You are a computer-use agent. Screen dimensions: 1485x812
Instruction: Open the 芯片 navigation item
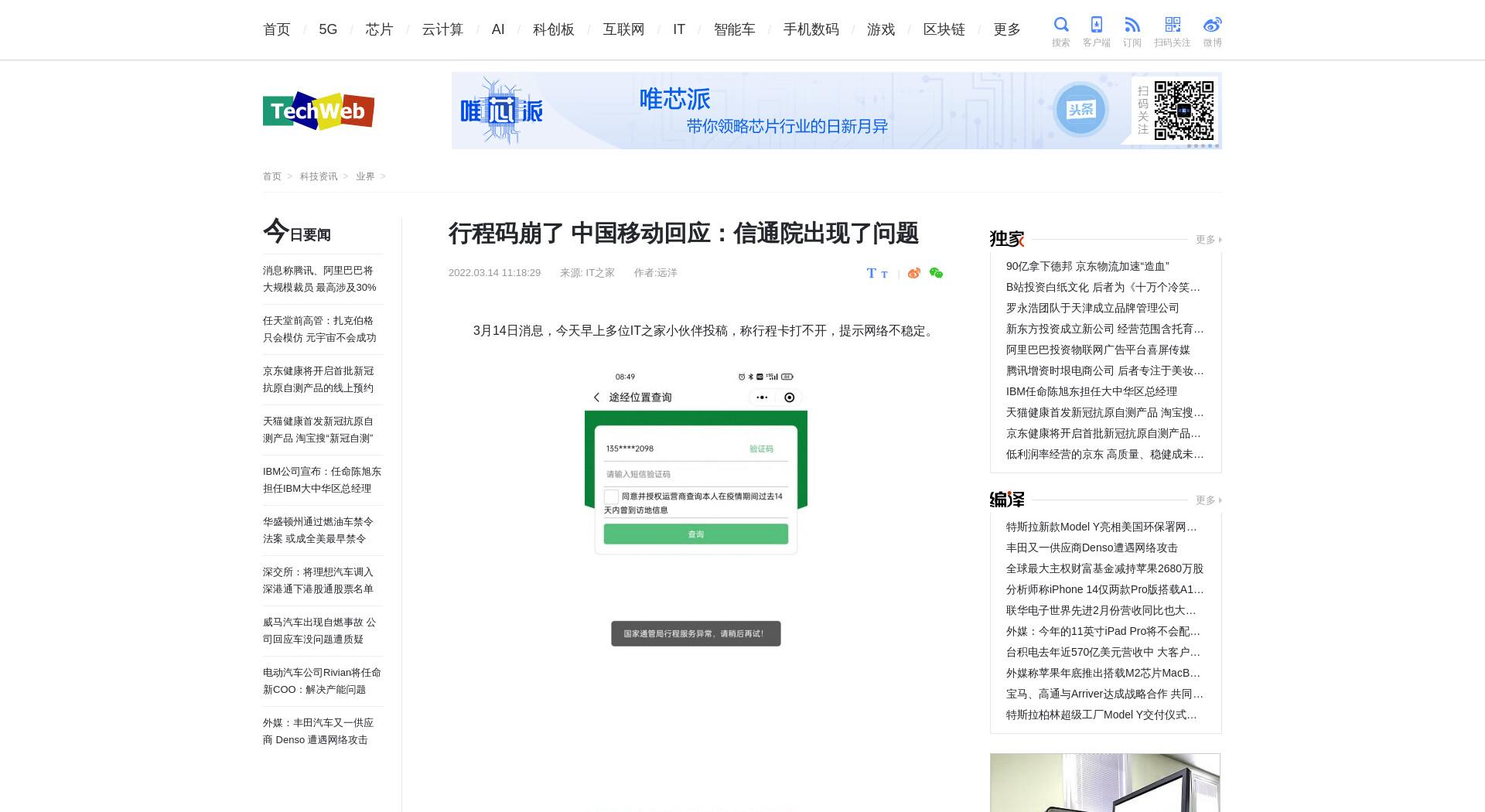[x=379, y=29]
